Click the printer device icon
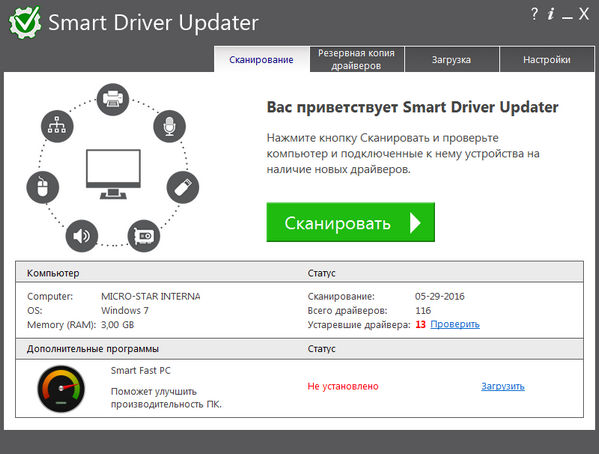This screenshot has height=454, width=599. (x=113, y=99)
